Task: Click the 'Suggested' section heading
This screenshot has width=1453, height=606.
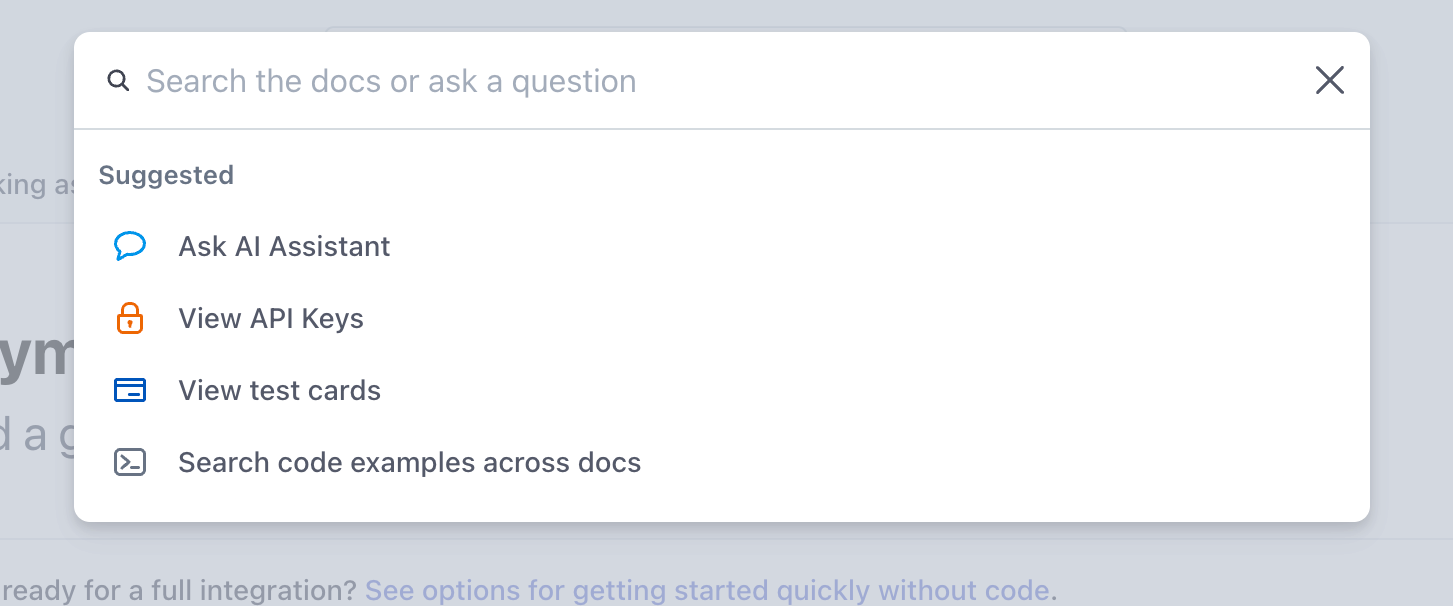Action: (x=166, y=175)
